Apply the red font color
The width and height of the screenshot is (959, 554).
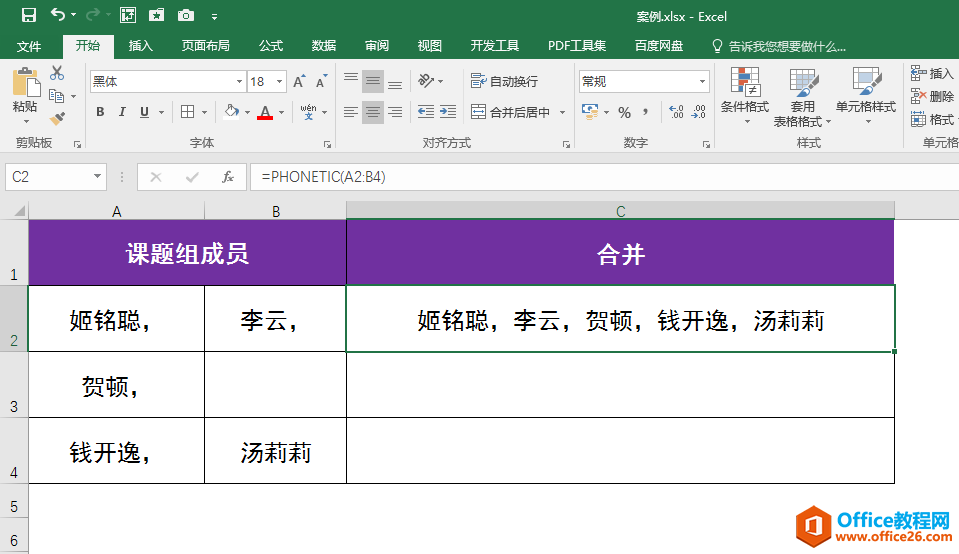(x=265, y=113)
